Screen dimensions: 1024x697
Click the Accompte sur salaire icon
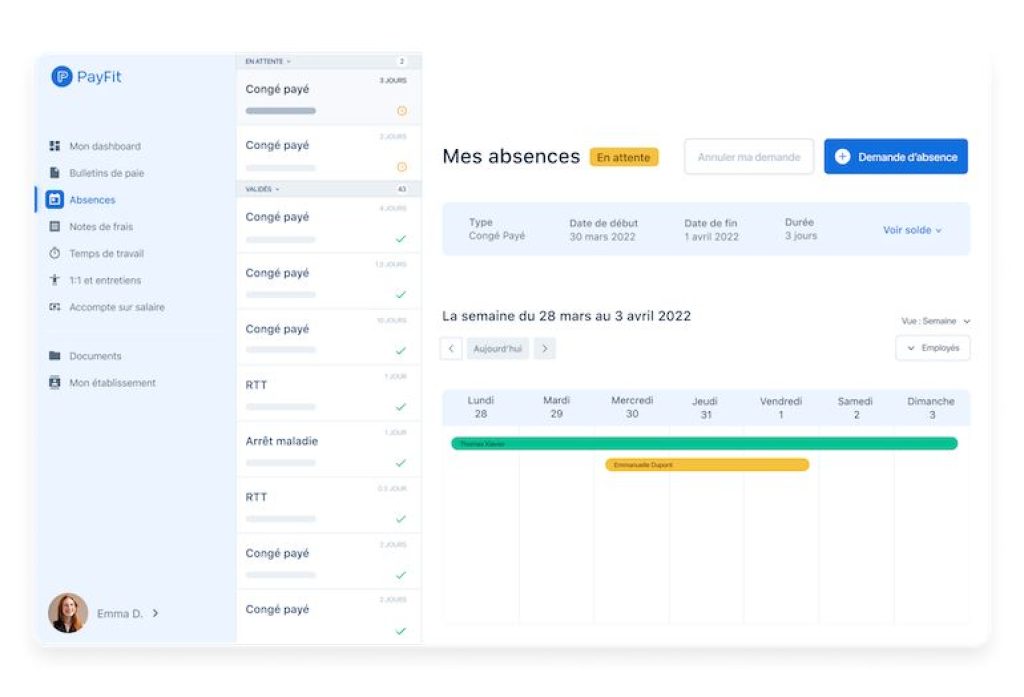(55, 306)
